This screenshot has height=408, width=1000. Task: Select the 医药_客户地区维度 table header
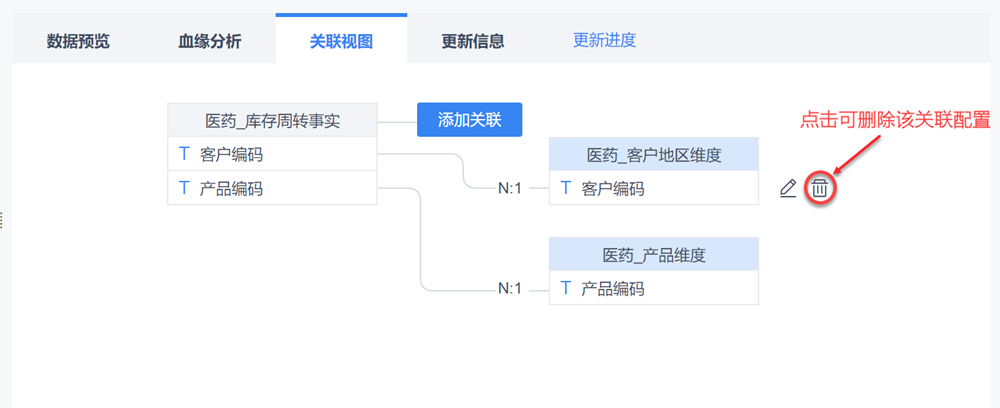[654, 154]
